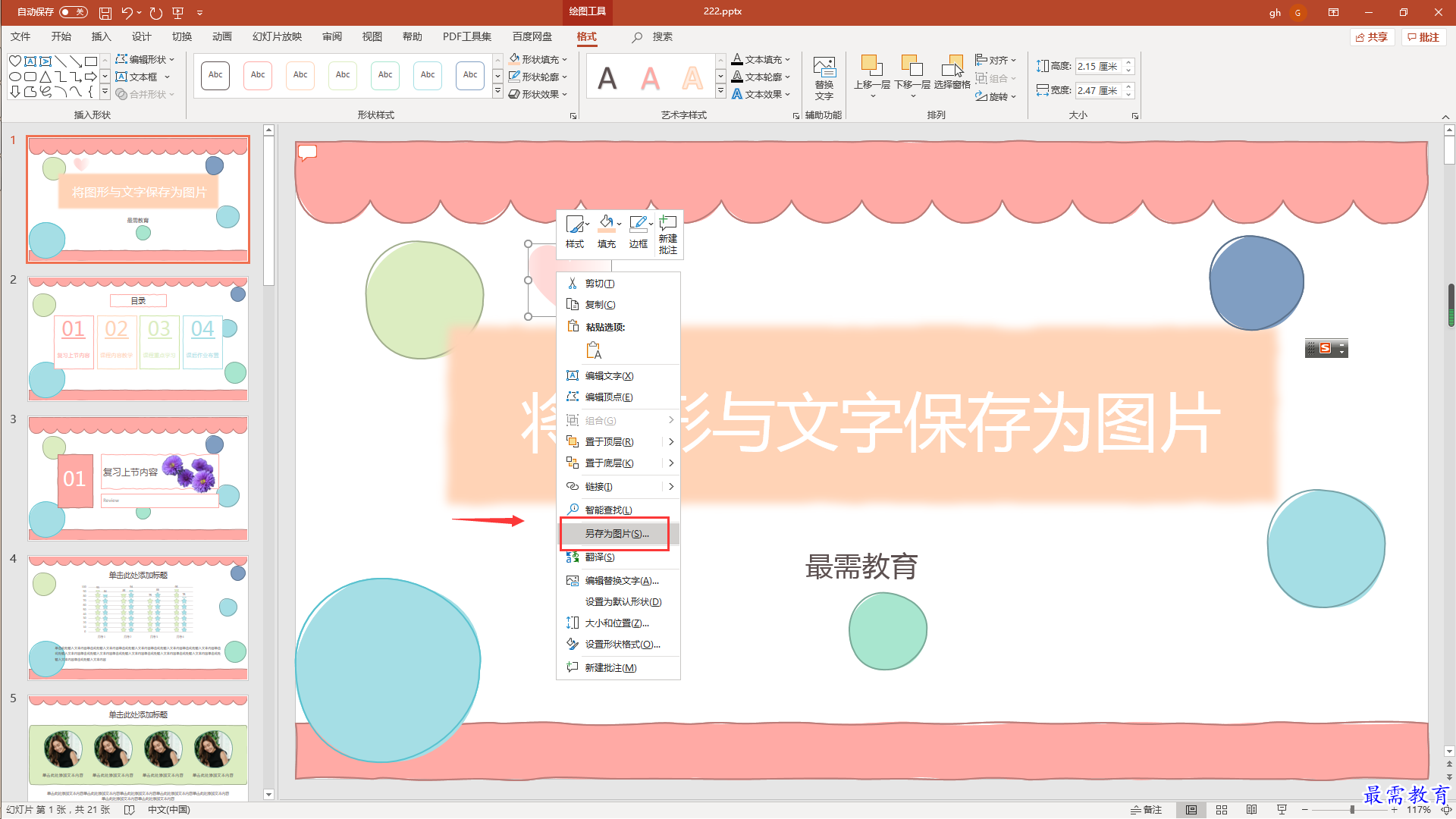
Task: Switch to the 幻灯片放映 tab
Action: (x=277, y=36)
